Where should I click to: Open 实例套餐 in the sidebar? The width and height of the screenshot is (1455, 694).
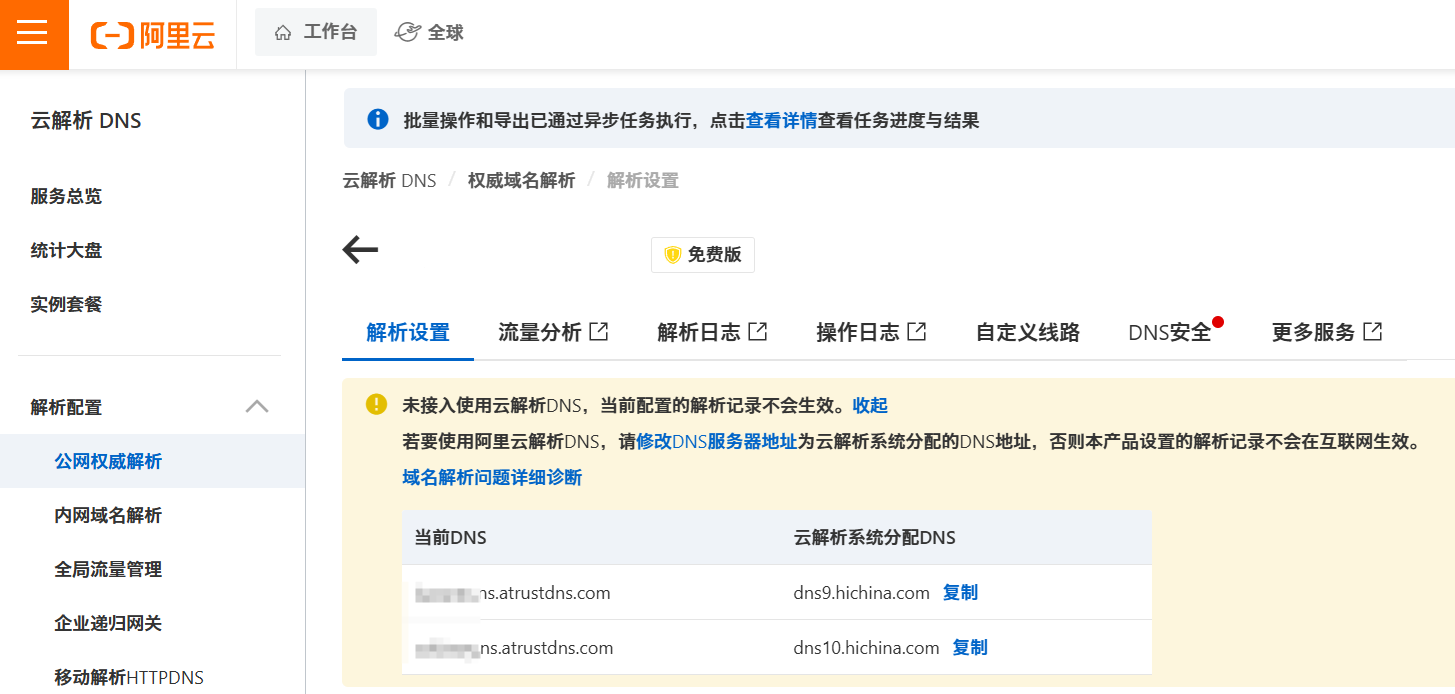point(66,304)
